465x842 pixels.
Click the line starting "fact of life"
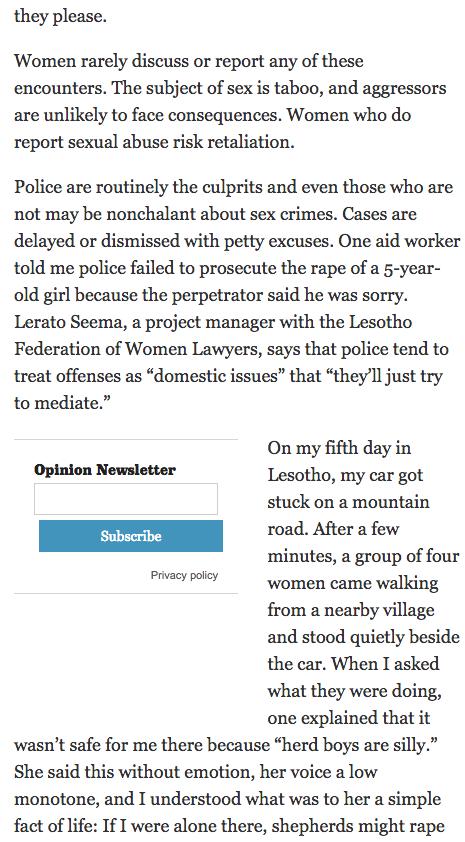tap(227, 826)
